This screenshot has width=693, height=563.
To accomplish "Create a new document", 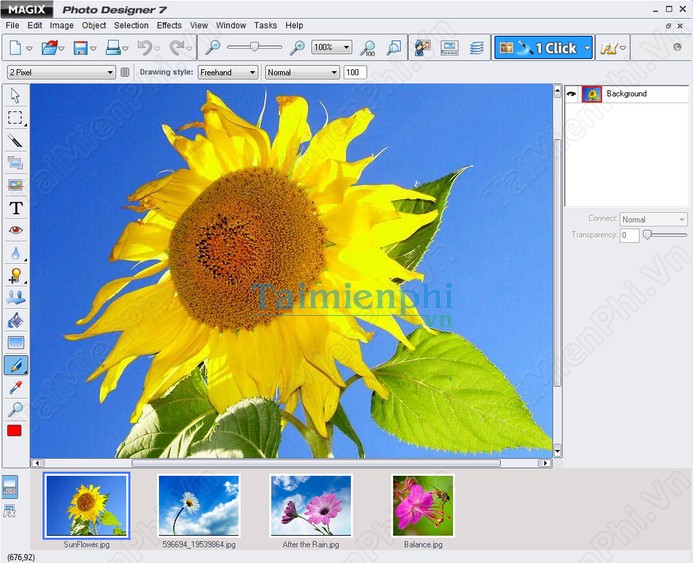I will tap(15, 48).
